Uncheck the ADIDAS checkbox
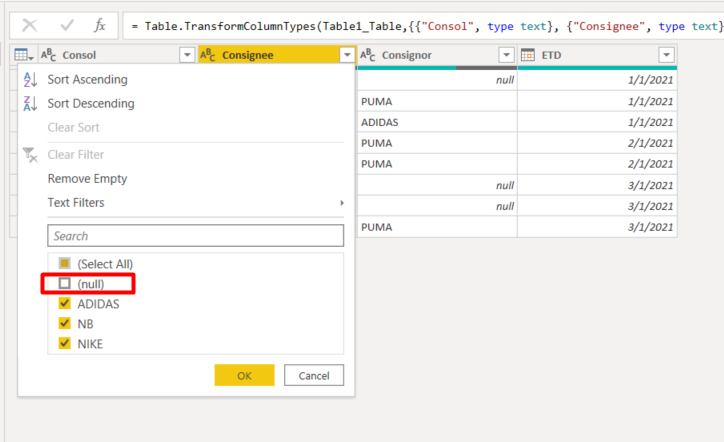The image size is (724, 442). pyautogui.click(x=65, y=303)
